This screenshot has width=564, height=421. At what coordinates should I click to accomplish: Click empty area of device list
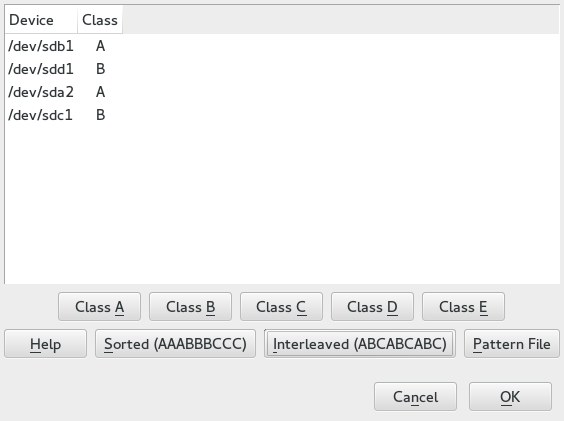click(x=282, y=205)
